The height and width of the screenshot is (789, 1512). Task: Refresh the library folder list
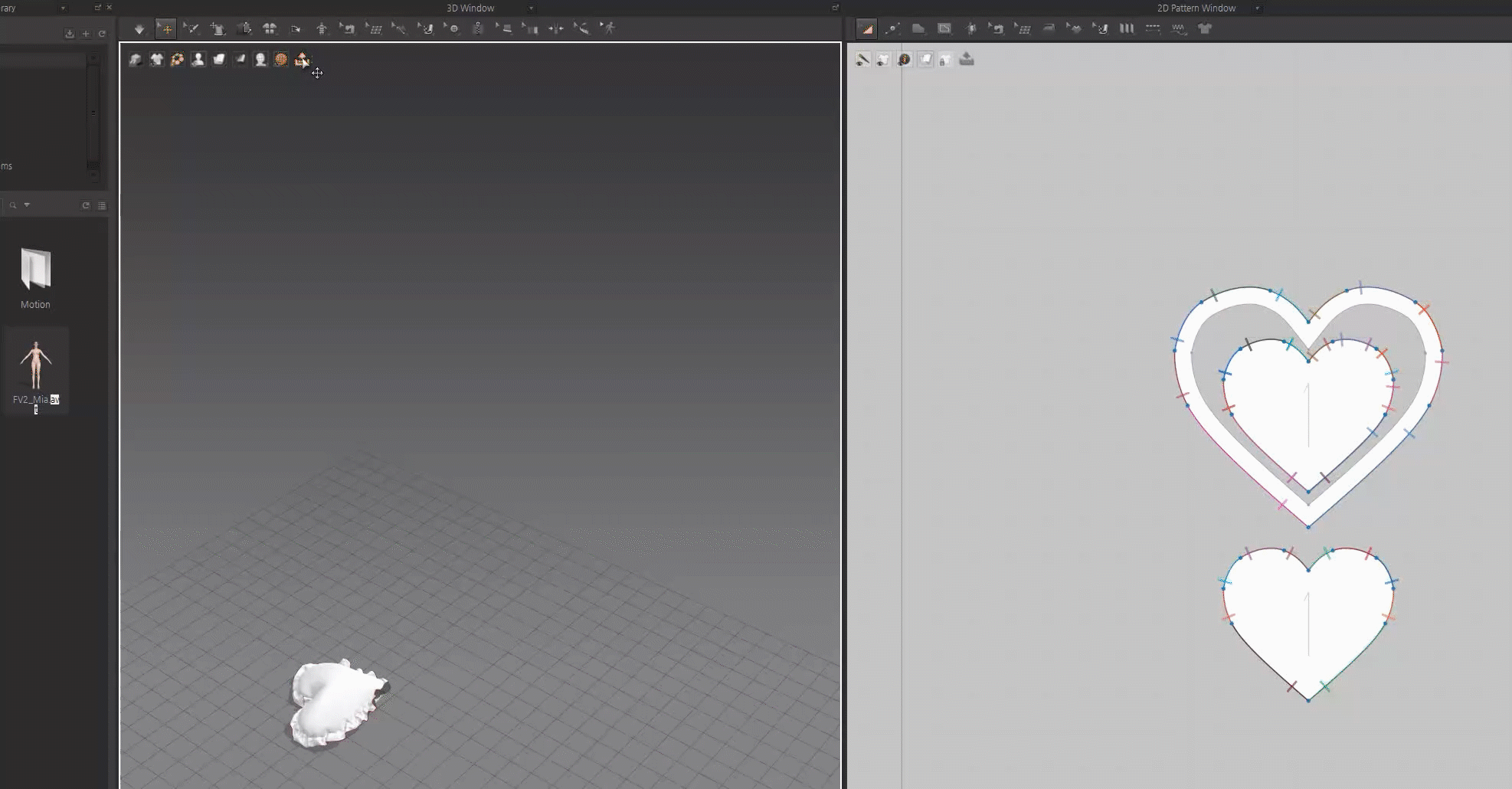click(102, 34)
